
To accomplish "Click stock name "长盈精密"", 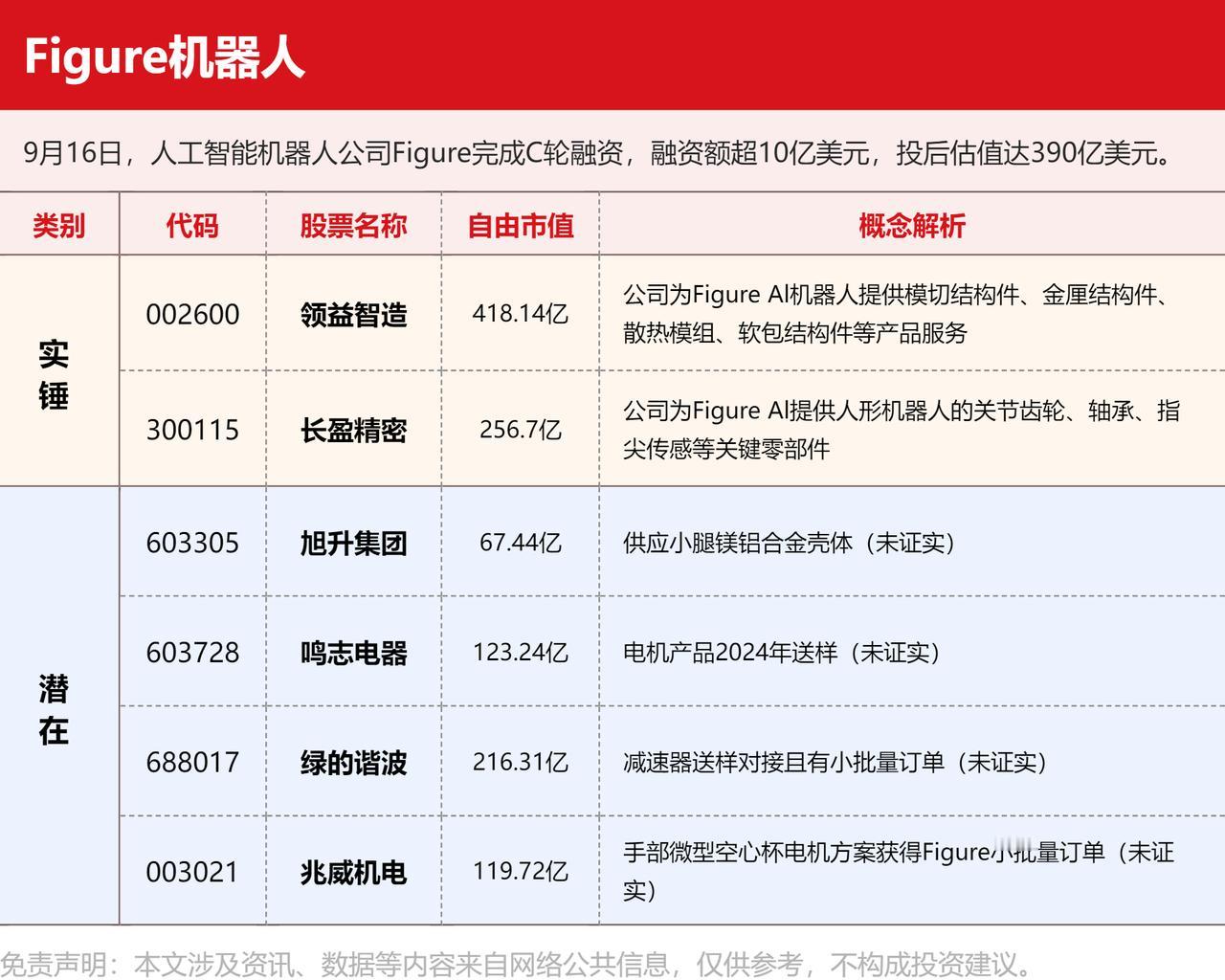I will [353, 430].
